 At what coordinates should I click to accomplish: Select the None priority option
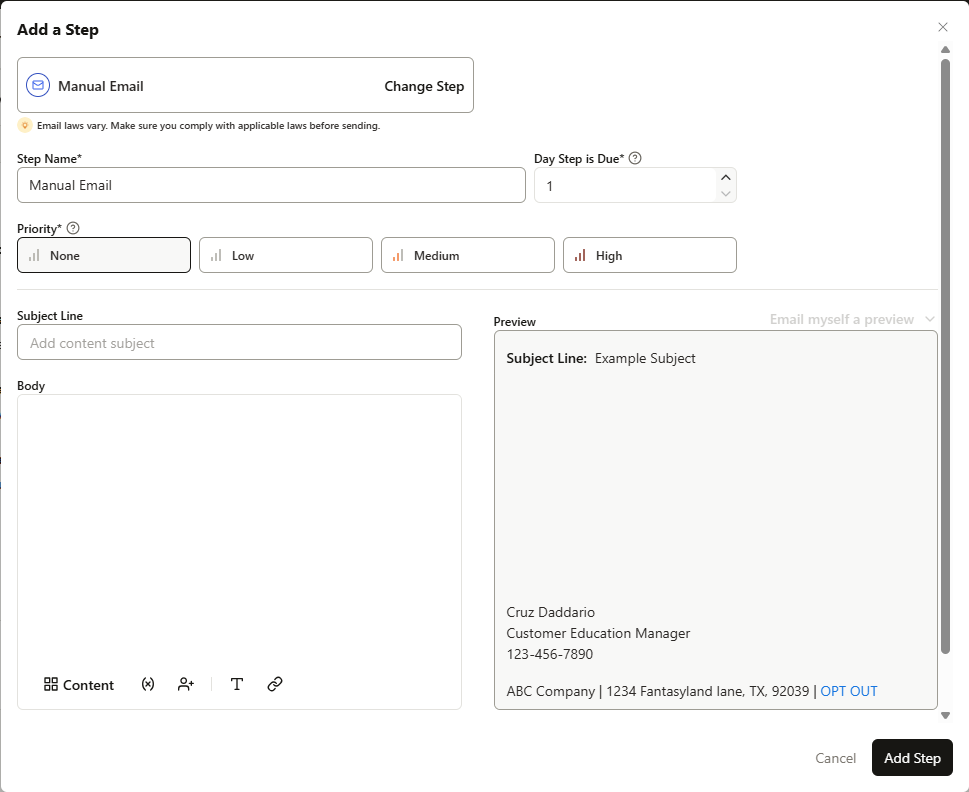point(103,255)
